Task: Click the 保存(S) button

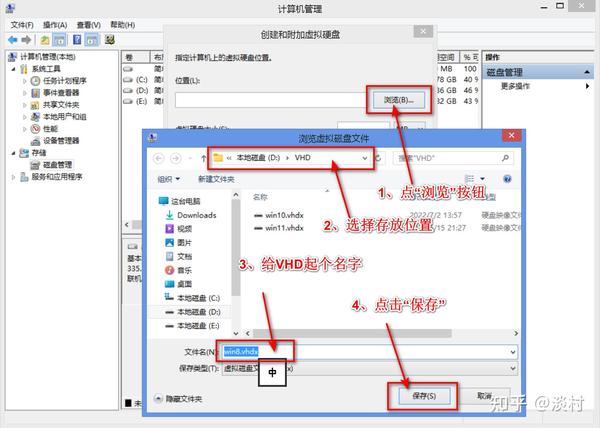Action: point(424,396)
